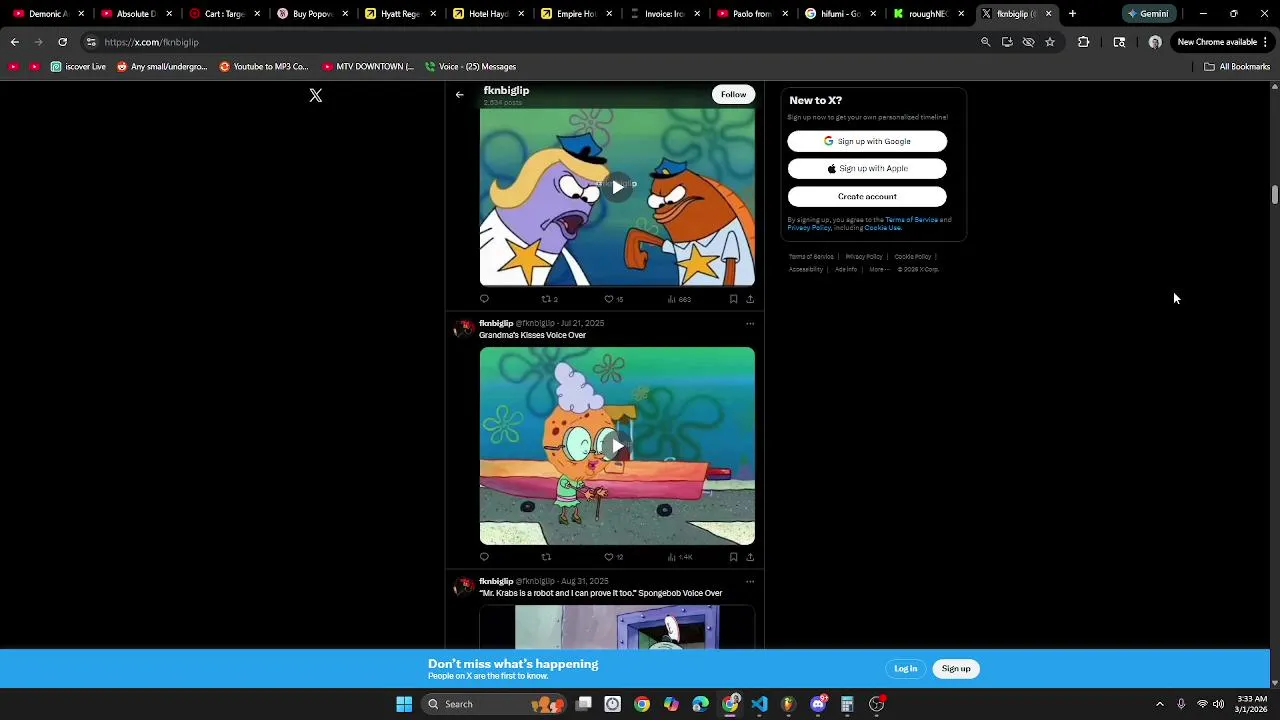Open the Gemini button in Chrome
1280x720 pixels.
1148,14
